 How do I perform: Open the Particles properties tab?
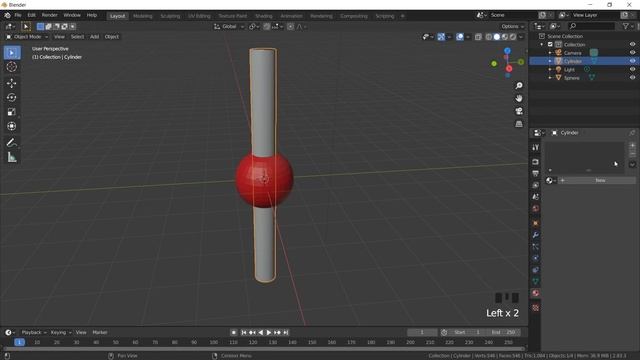pyautogui.click(x=536, y=247)
